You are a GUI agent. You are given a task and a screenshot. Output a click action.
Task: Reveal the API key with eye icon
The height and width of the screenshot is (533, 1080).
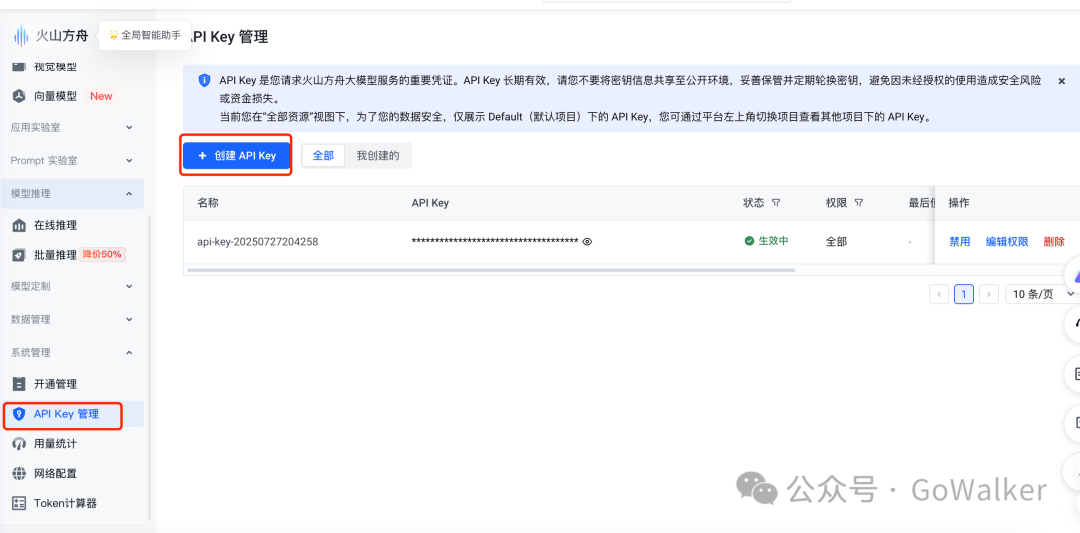tap(588, 242)
